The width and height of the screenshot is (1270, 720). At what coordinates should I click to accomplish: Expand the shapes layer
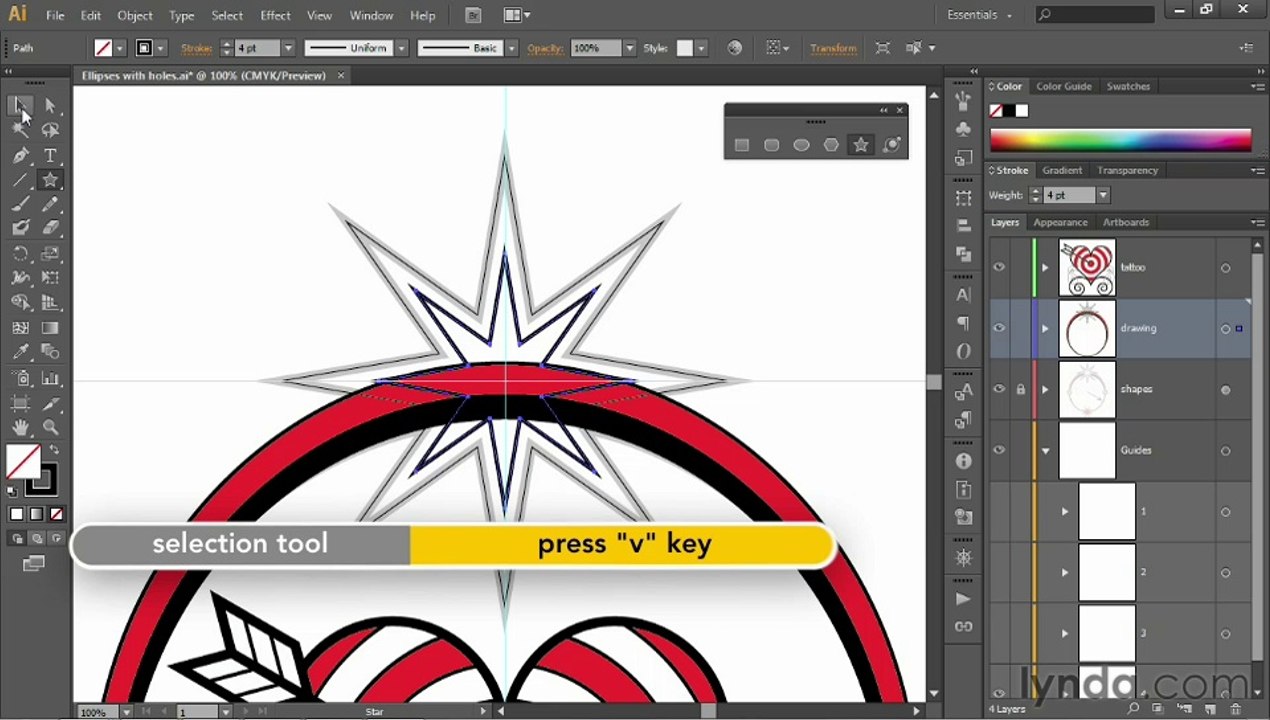(1045, 389)
